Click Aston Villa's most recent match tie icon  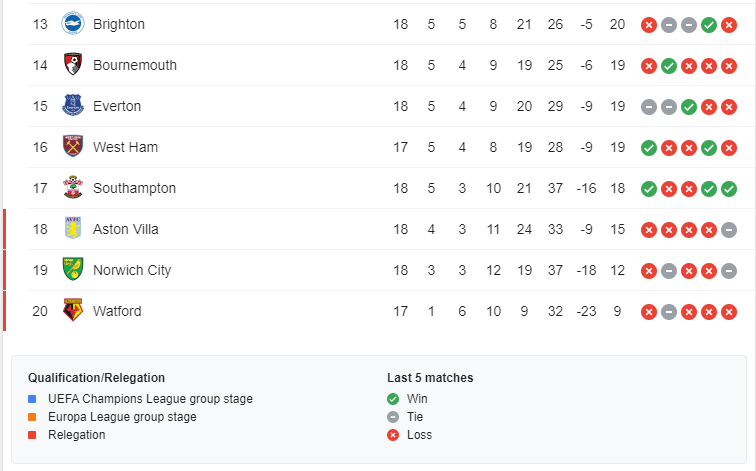pyautogui.click(x=730, y=229)
